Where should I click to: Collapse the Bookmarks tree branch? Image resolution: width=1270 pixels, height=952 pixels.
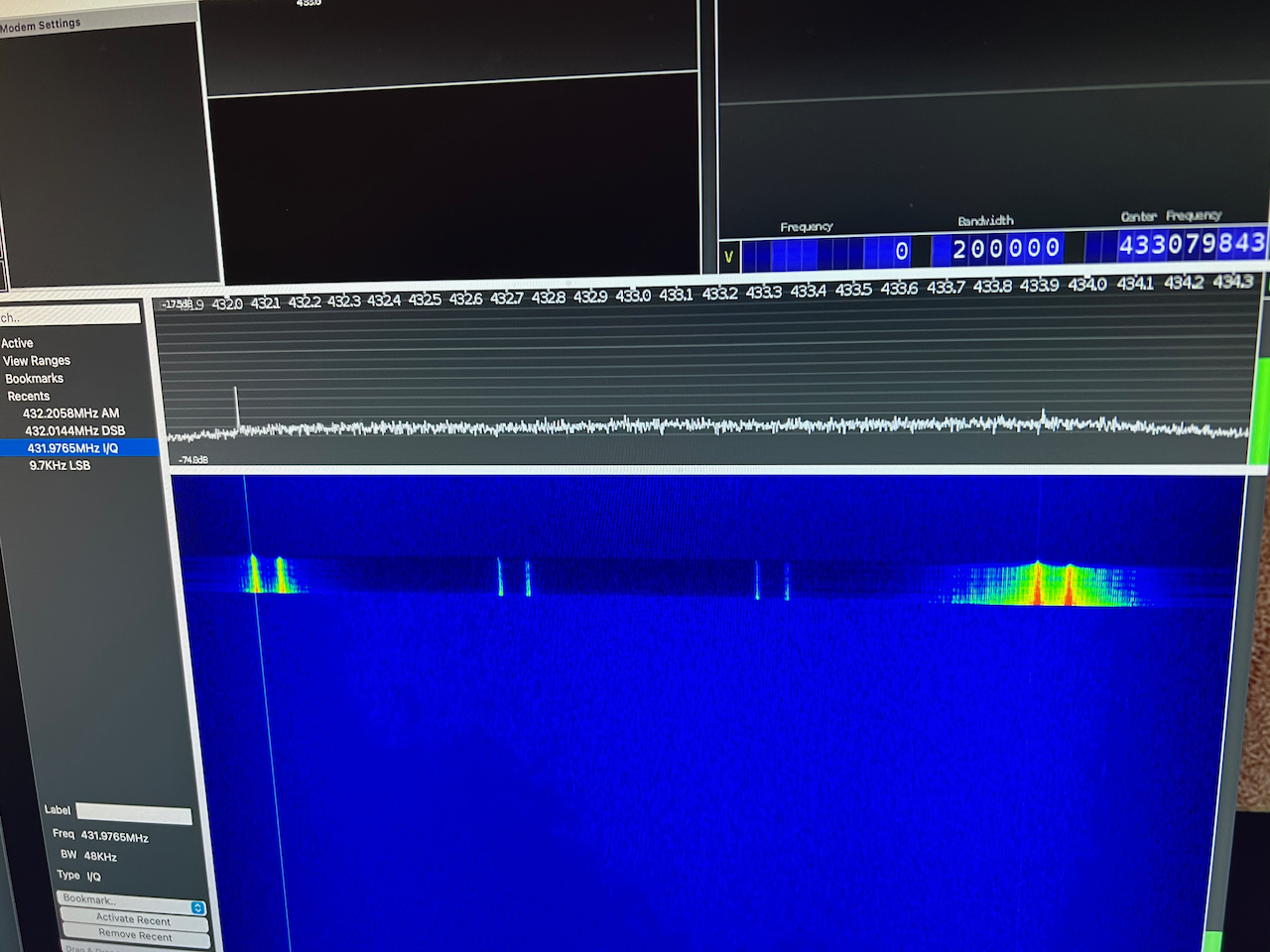coord(34,379)
